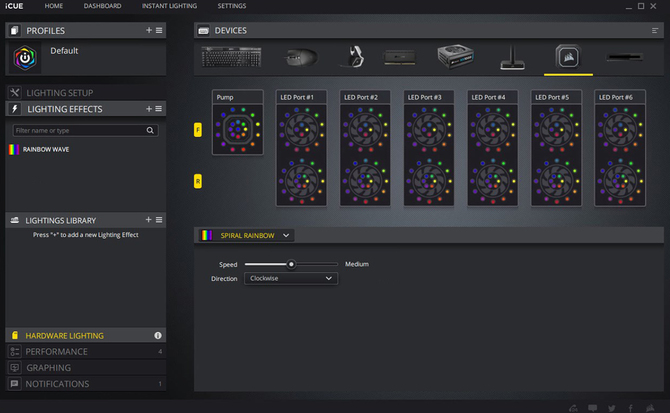Click the filter name or type field

click(x=85, y=130)
